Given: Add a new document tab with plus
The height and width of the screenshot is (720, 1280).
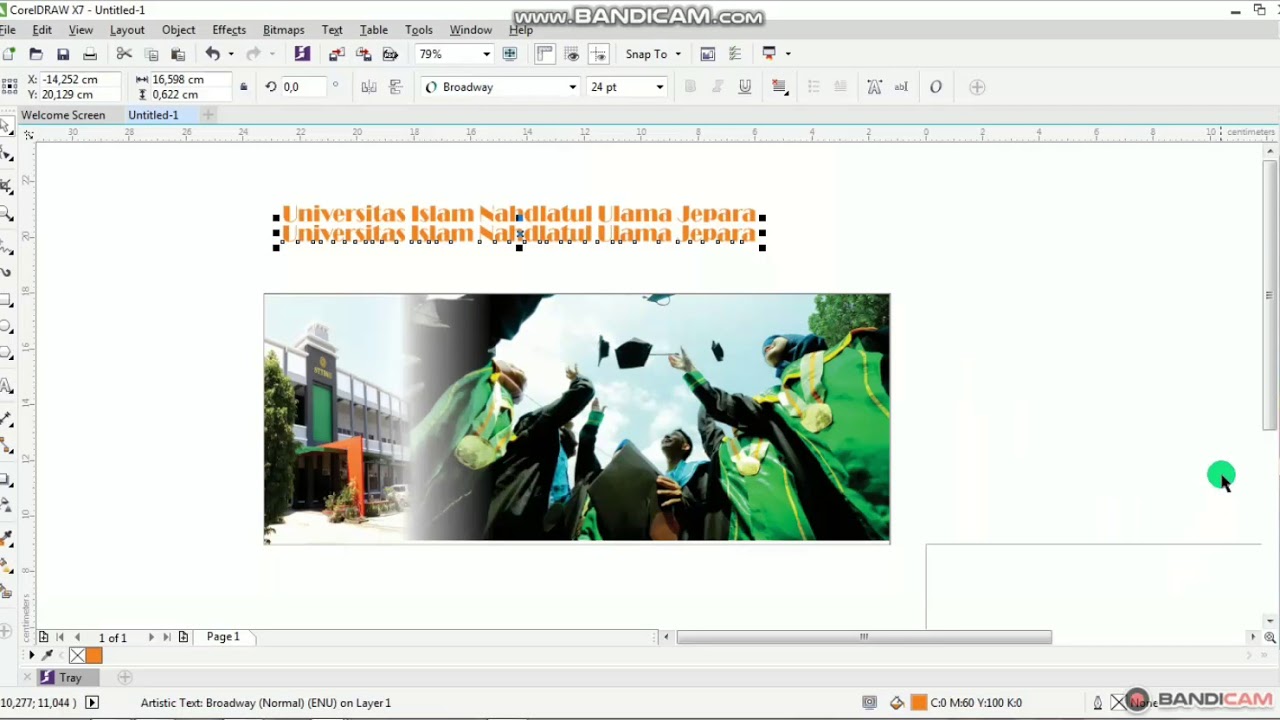Looking at the screenshot, I should point(208,115).
